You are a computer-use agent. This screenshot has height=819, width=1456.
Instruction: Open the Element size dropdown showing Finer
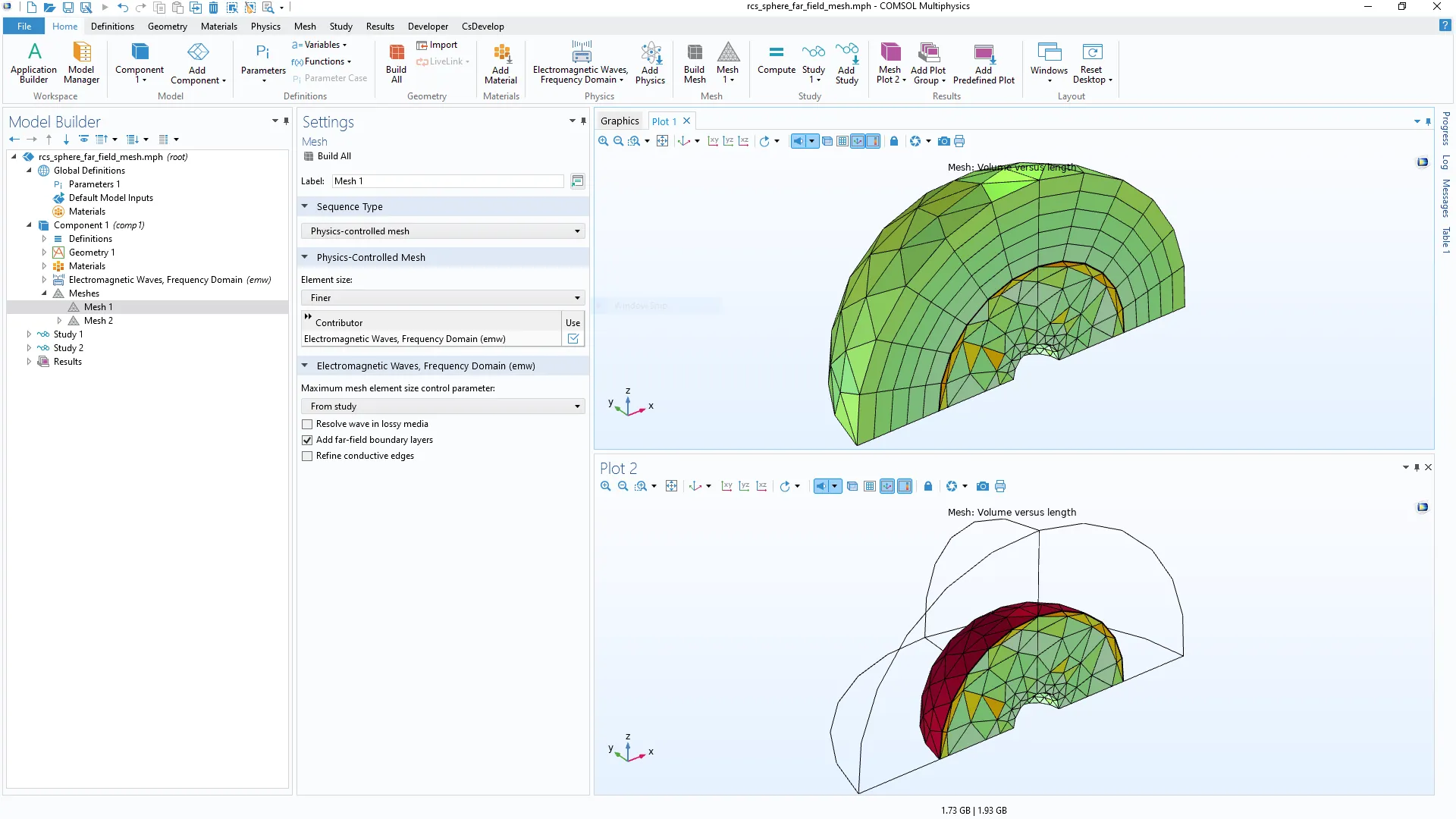pyautogui.click(x=443, y=298)
